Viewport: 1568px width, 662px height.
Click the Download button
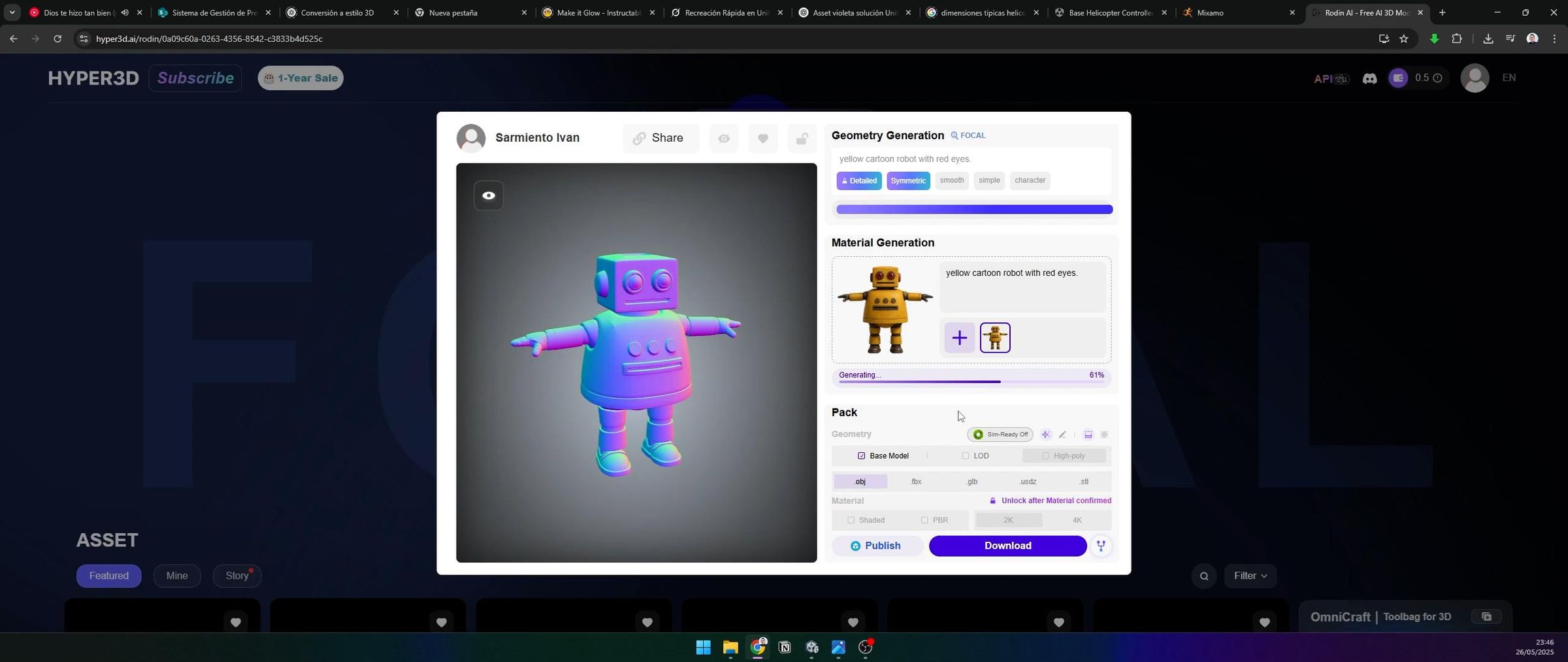[1007, 546]
